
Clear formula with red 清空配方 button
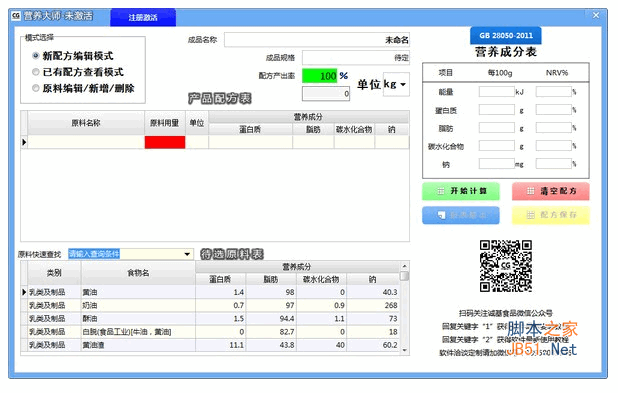click(551, 191)
